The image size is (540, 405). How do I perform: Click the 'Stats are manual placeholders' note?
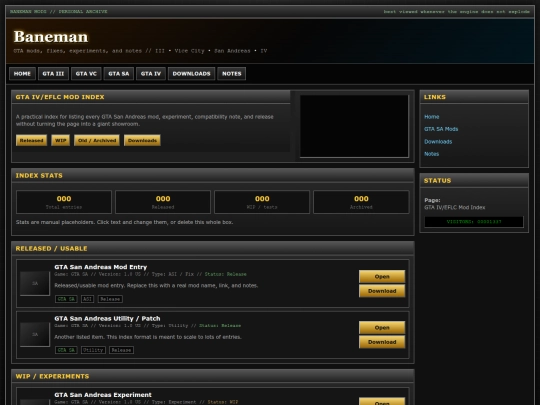pyautogui.click(x=124, y=222)
